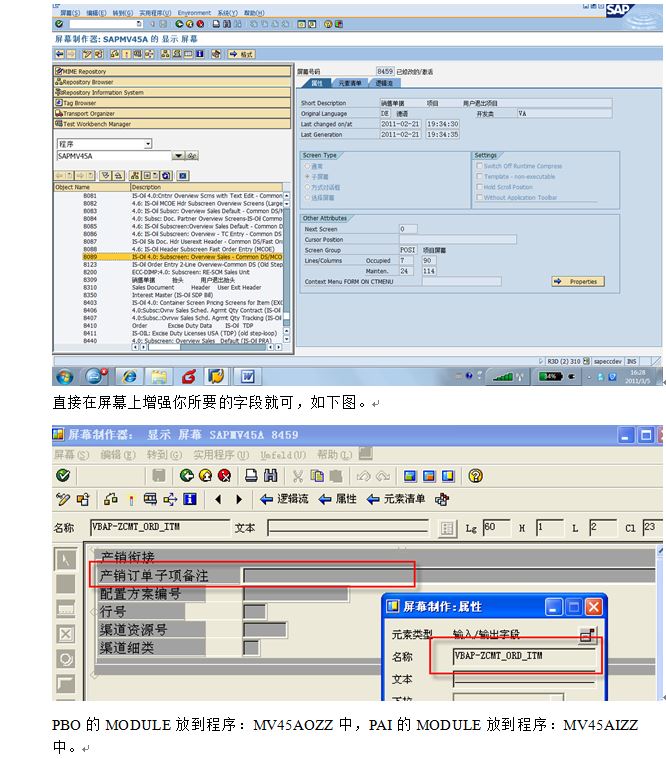
Task: Click the red Cancel icon in the top SAP toolbar
Action: (x=200, y=24)
